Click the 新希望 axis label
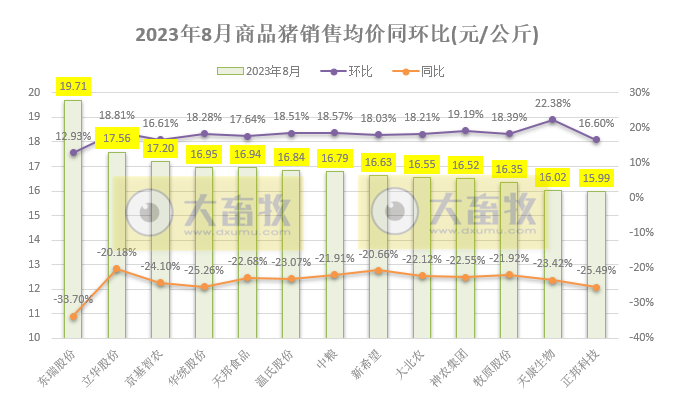 click(366, 363)
